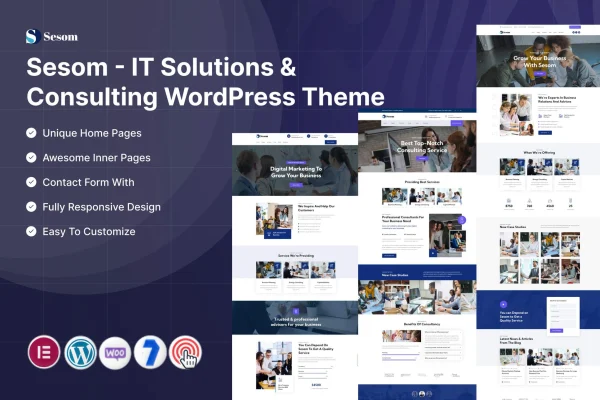The width and height of the screenshot is (600, 400).
Task: Click the button under 'Digital Marketing' hero text
Action: click(x=296, y=185)
